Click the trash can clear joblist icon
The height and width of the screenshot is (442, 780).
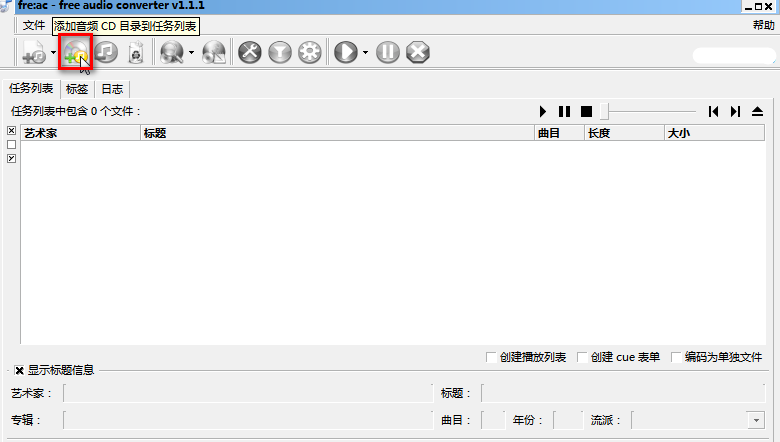pyautogui.click(x=136, y=52)
